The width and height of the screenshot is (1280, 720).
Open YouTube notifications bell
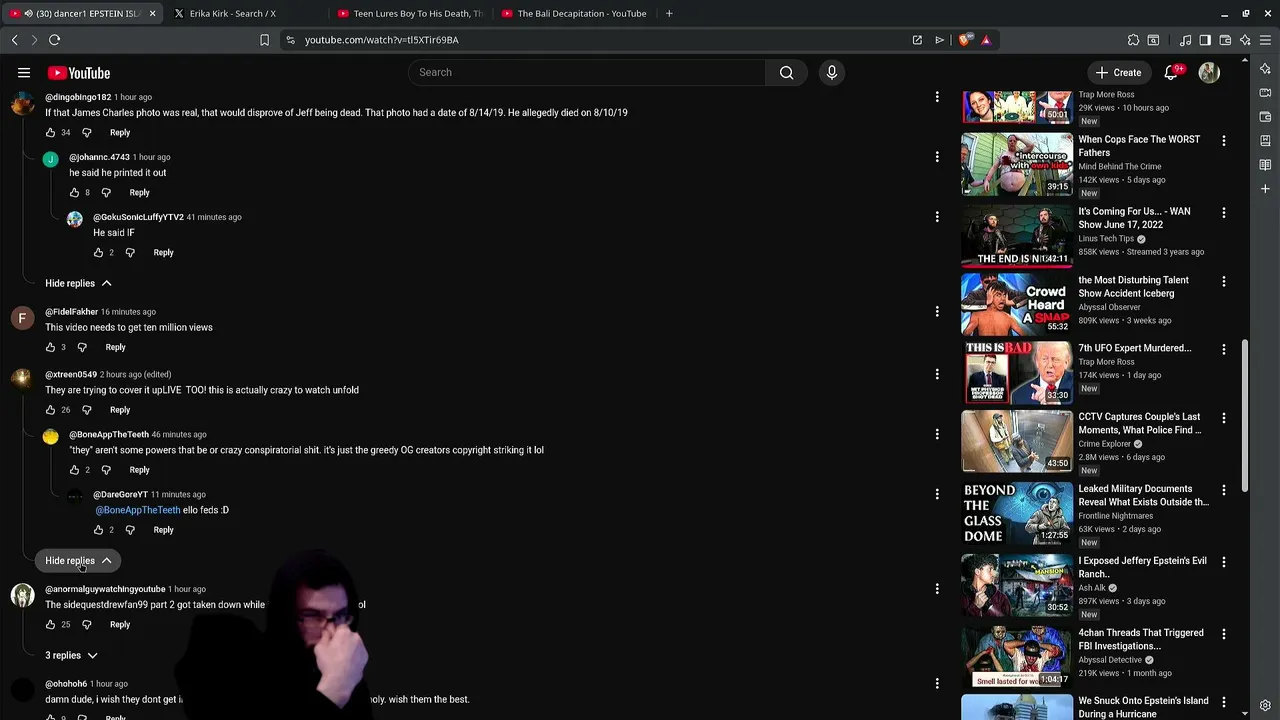[1171, 72]
